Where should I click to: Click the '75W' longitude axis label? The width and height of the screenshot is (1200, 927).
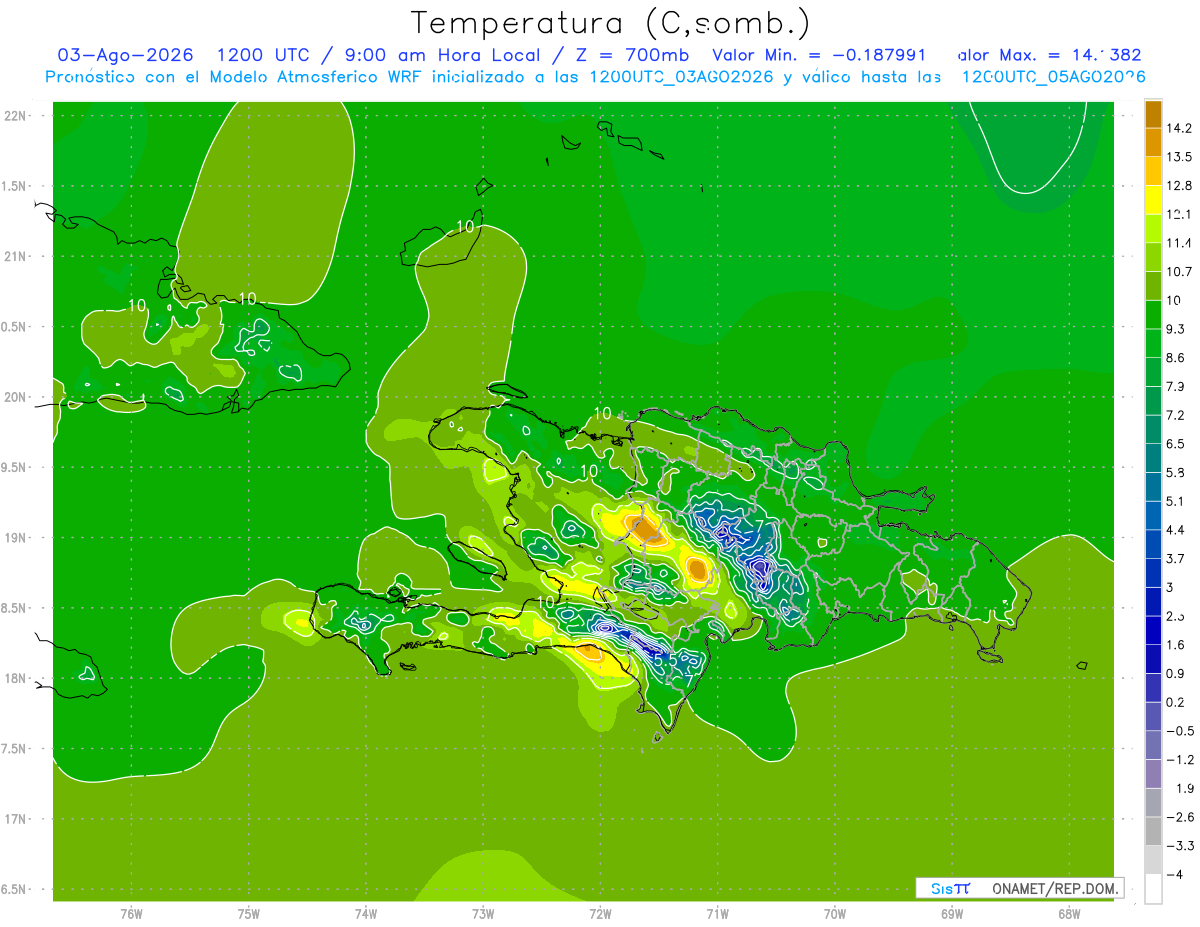(249, 914)
